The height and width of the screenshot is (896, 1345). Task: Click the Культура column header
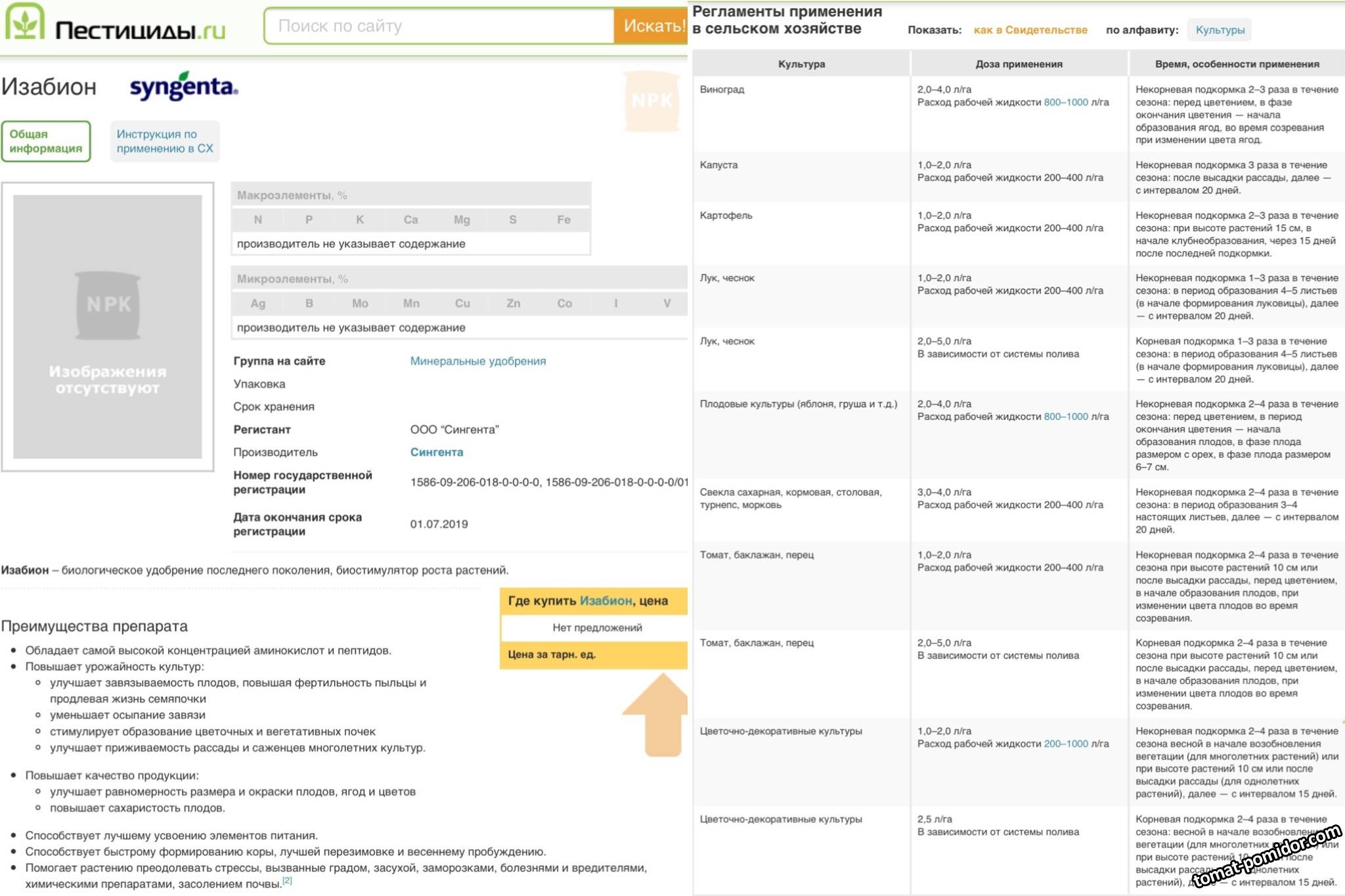[801, 64]
